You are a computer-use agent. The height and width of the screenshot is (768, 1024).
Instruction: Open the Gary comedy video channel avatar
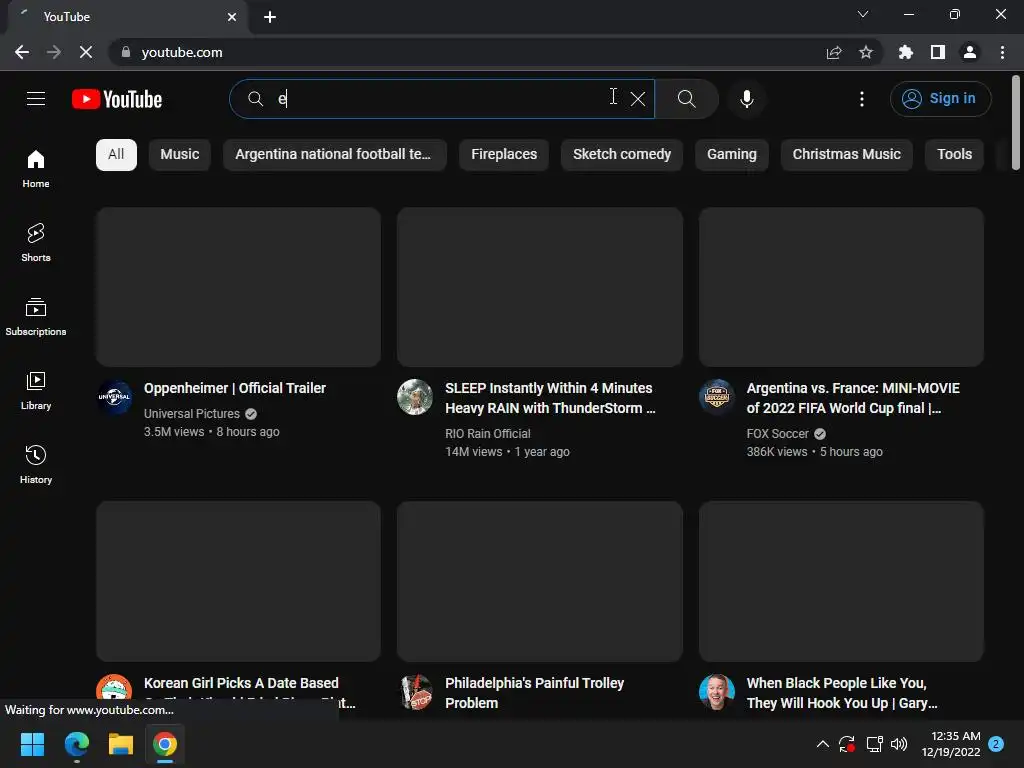click(716, 692)
